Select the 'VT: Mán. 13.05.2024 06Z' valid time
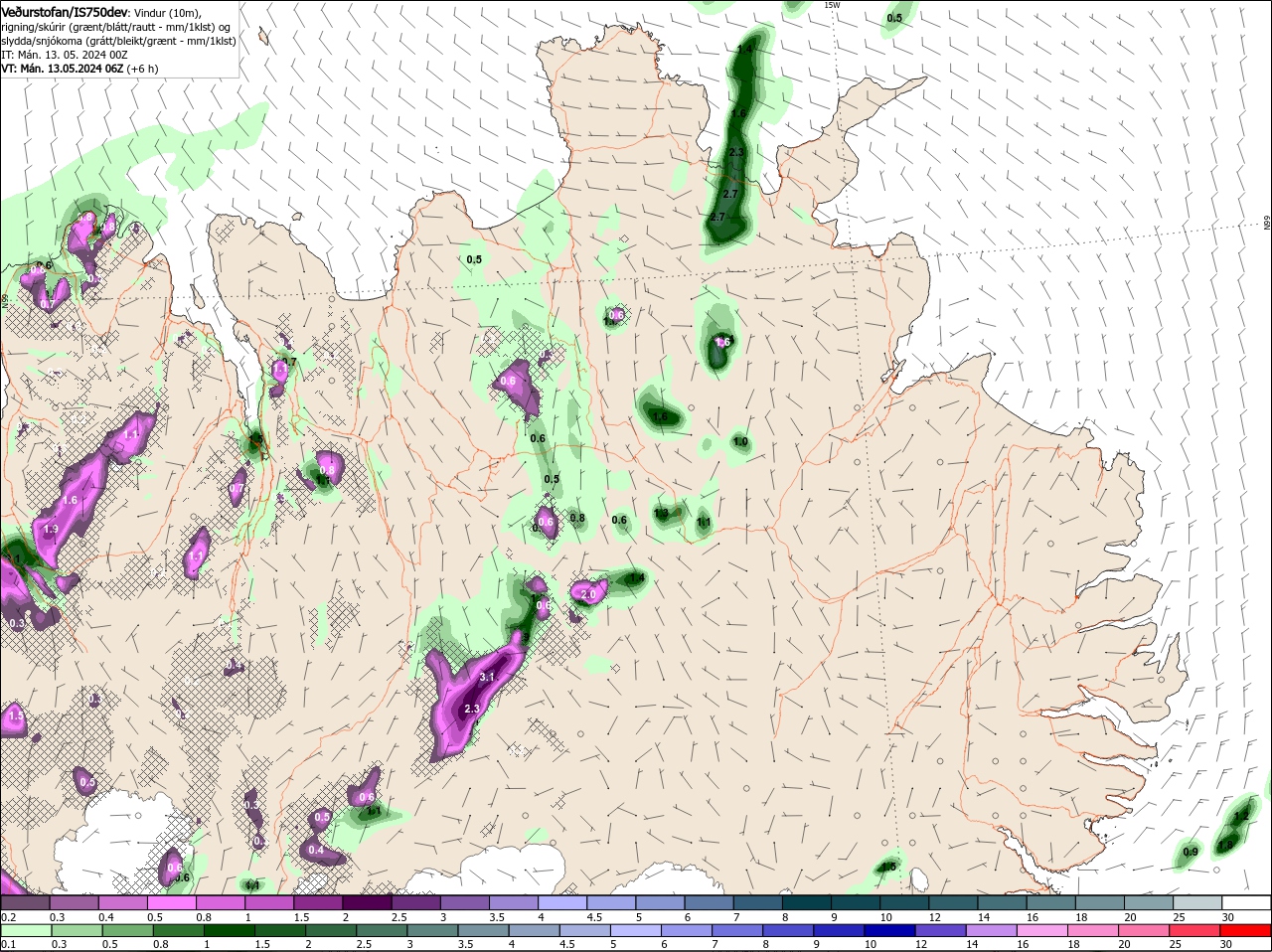Screen dimensions: 1272x952 coord(63,69)
